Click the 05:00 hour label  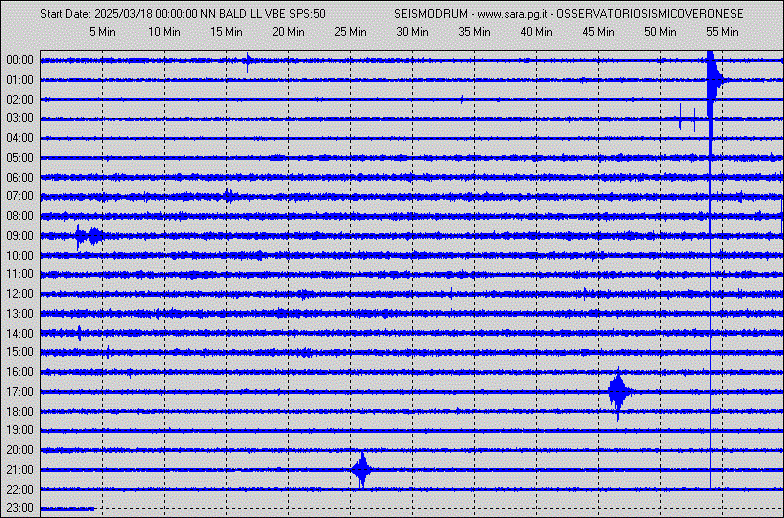pyautogui.click(x=20, y=158)
